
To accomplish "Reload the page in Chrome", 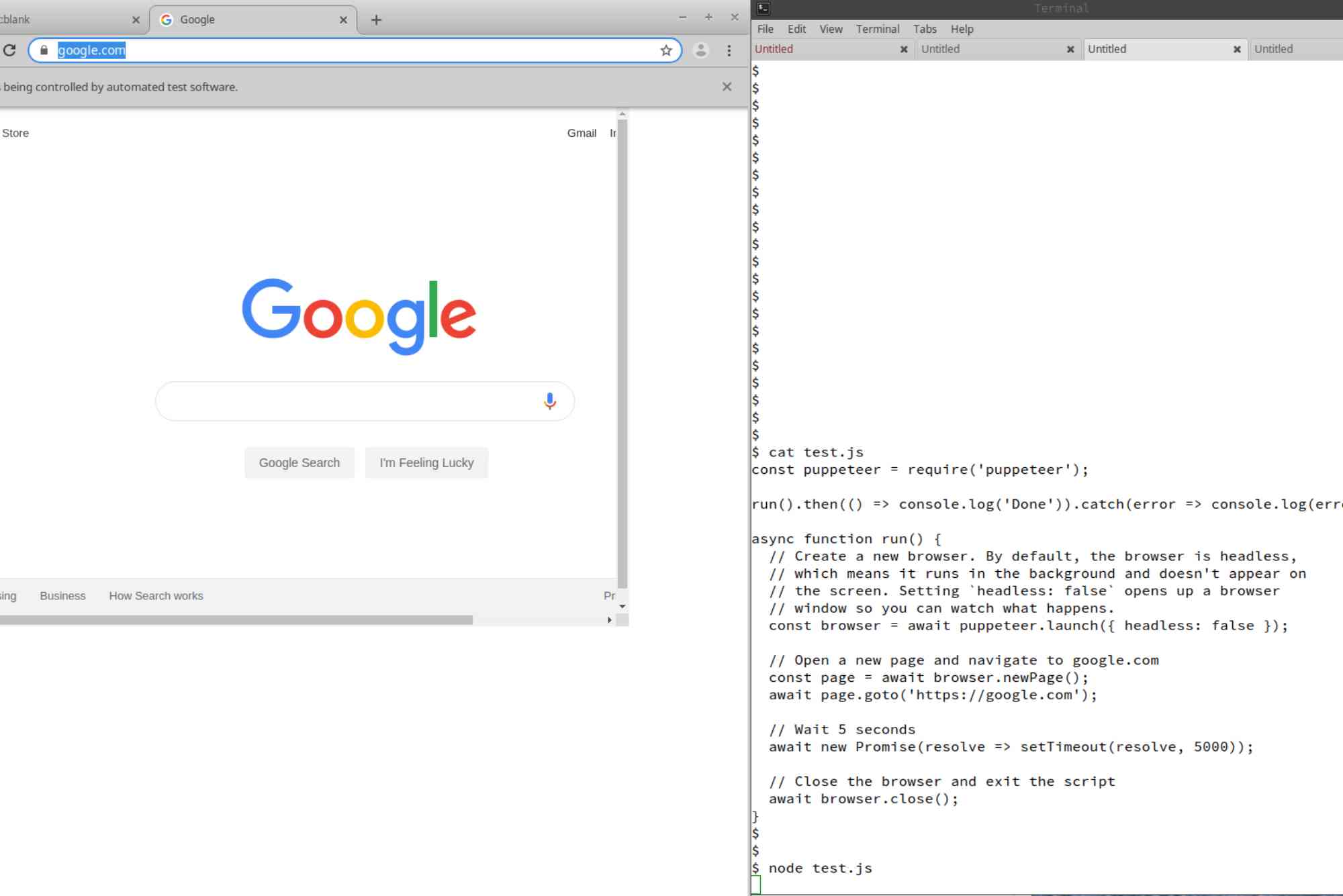I will (9, 50).
